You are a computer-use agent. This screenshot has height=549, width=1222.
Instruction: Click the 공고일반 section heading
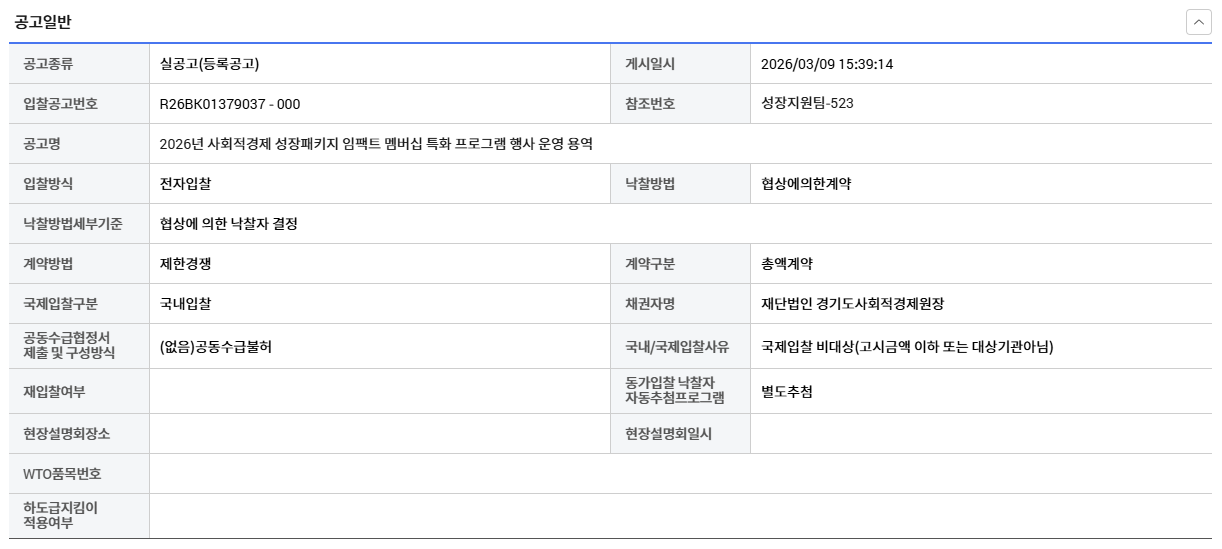pyautogui.click(x=42, y=22)
